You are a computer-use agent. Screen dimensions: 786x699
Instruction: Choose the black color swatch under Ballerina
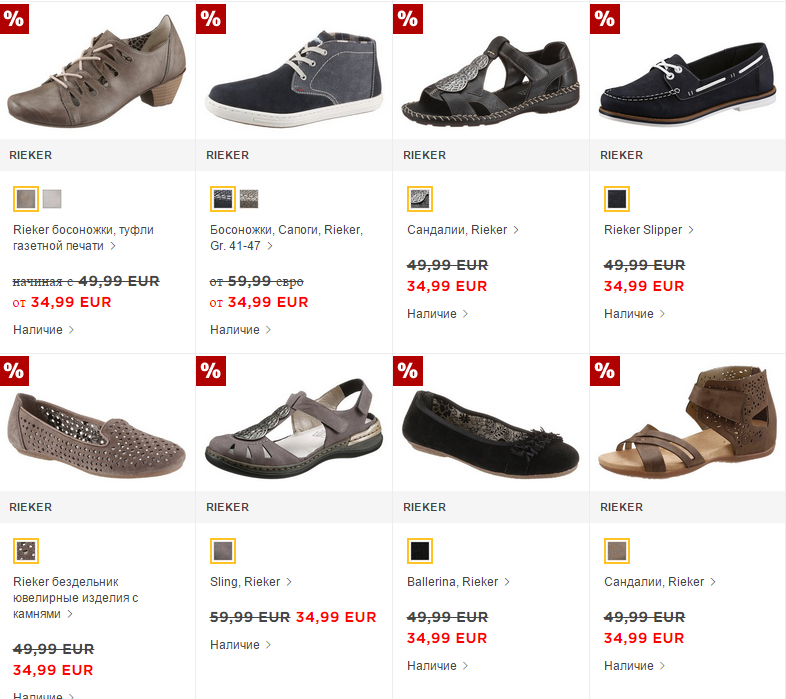pyautogui.click(x=420, y=551)
